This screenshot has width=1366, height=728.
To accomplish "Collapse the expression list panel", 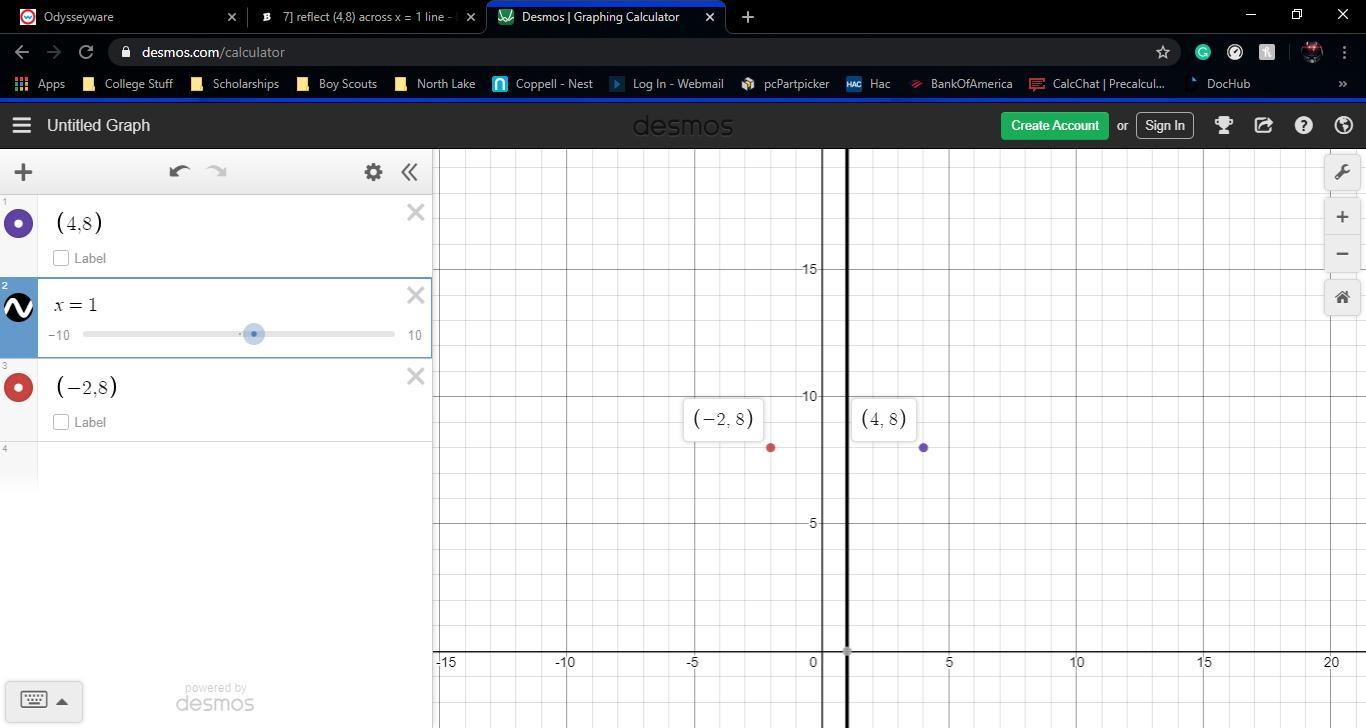I will tap(409, 172).
